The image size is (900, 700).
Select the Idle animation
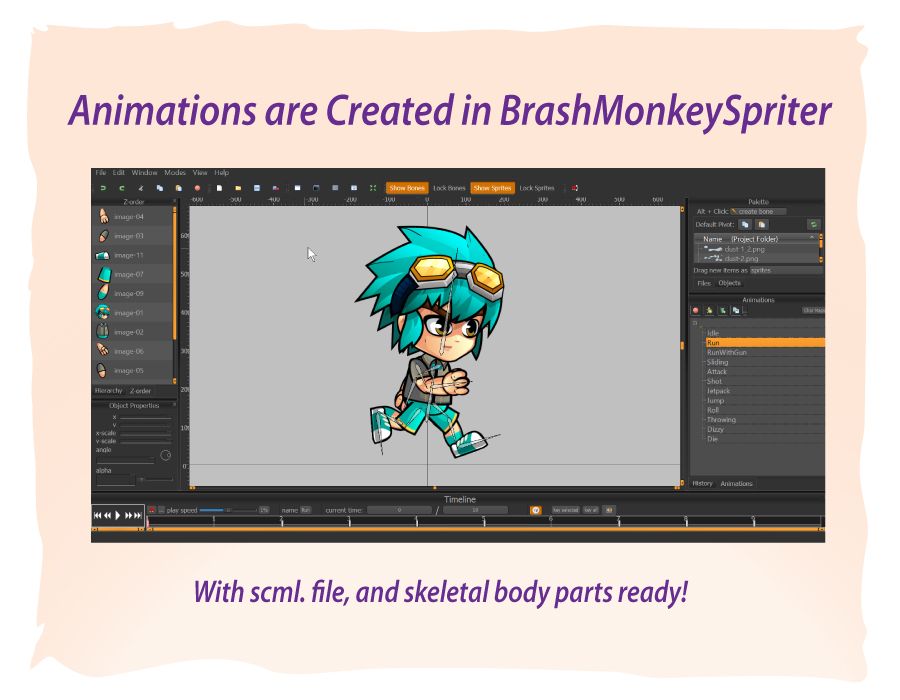[x=765, y=333]
